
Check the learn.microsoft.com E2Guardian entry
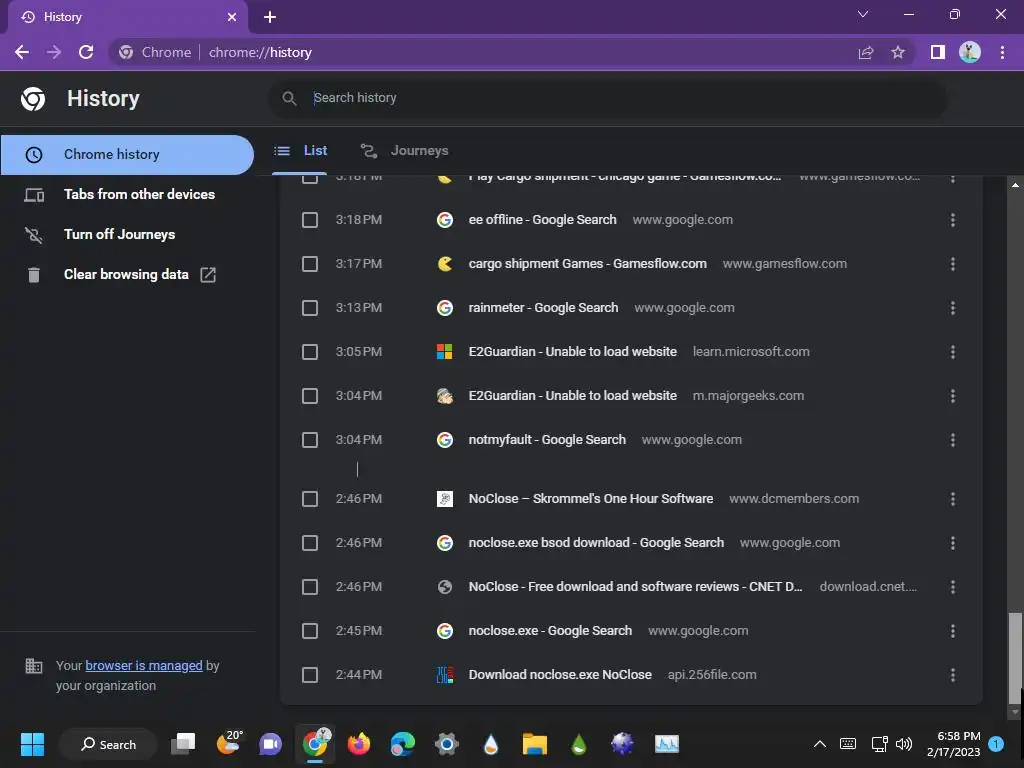[310, 352]
